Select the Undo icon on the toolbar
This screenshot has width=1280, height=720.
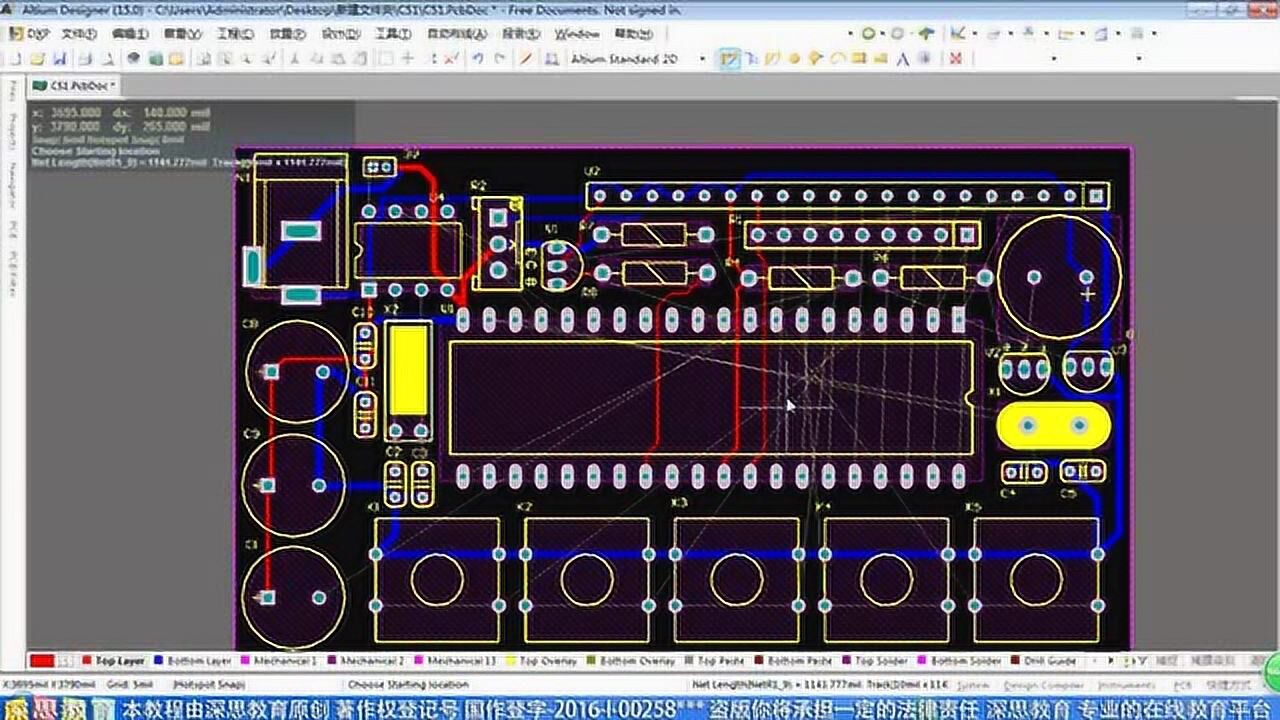(477, 58)
